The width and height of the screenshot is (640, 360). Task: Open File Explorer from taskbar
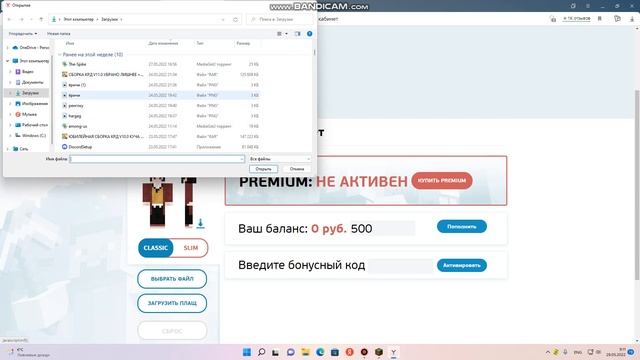[305, 352]
